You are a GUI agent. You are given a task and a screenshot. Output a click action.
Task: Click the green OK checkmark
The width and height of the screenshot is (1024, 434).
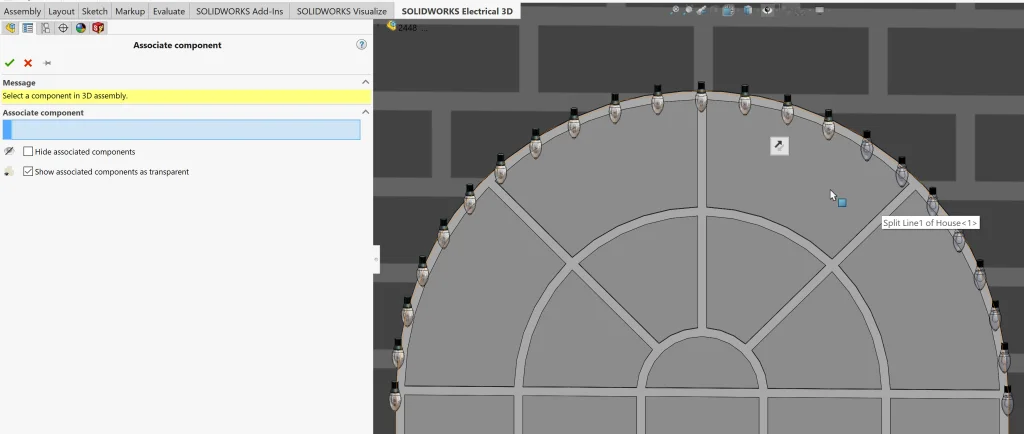point(10,63)
